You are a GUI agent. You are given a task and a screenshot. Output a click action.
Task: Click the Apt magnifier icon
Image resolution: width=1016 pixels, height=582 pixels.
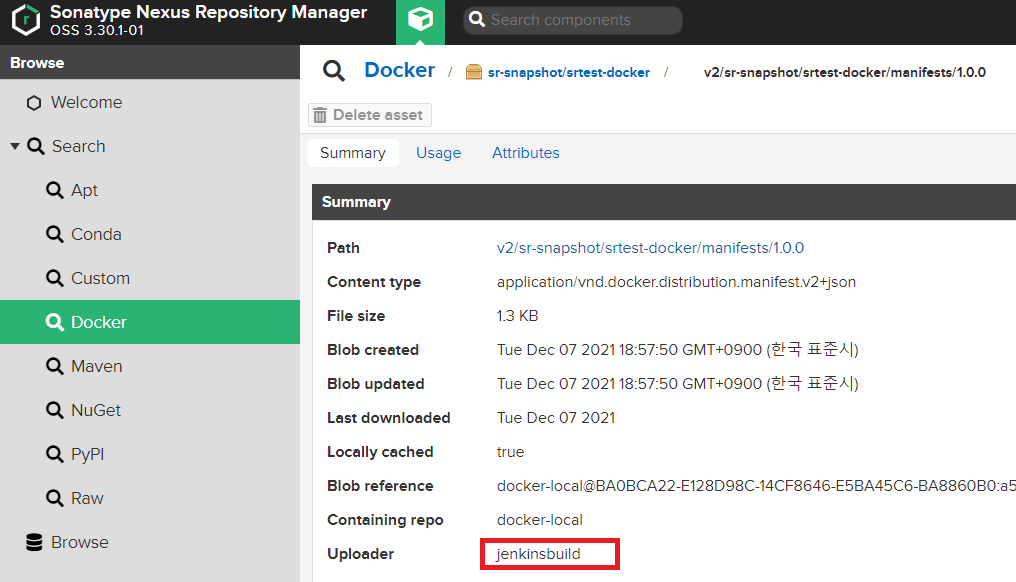click(x=55, y=191)
